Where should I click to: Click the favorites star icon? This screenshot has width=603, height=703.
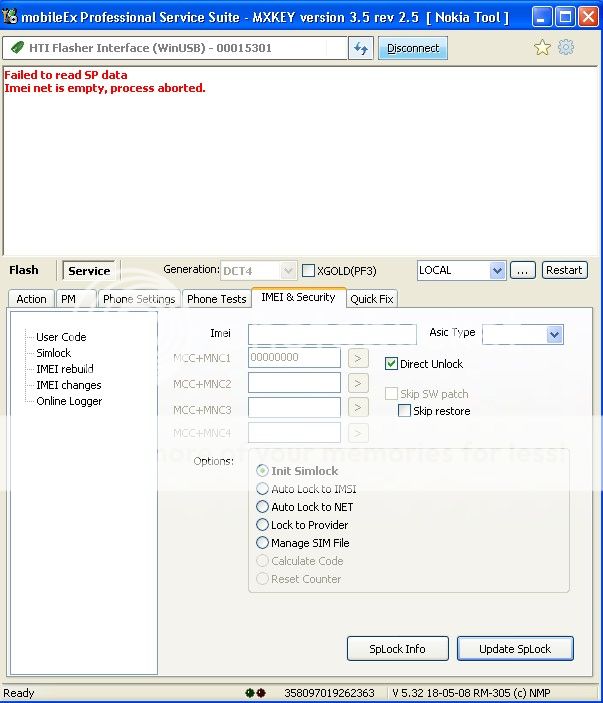(542, 47)
